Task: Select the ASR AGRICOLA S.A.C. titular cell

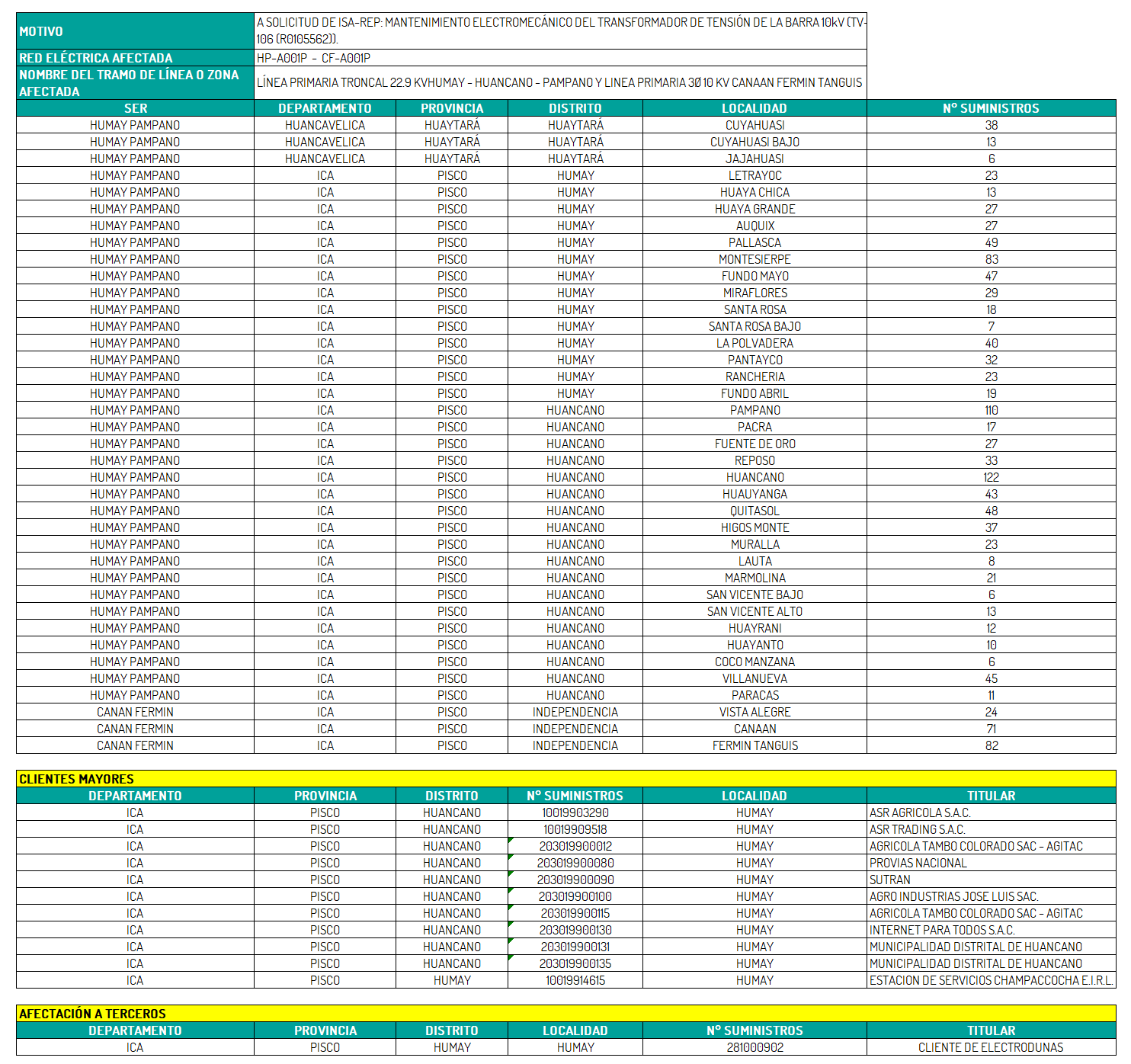Action: pos(991,812)
